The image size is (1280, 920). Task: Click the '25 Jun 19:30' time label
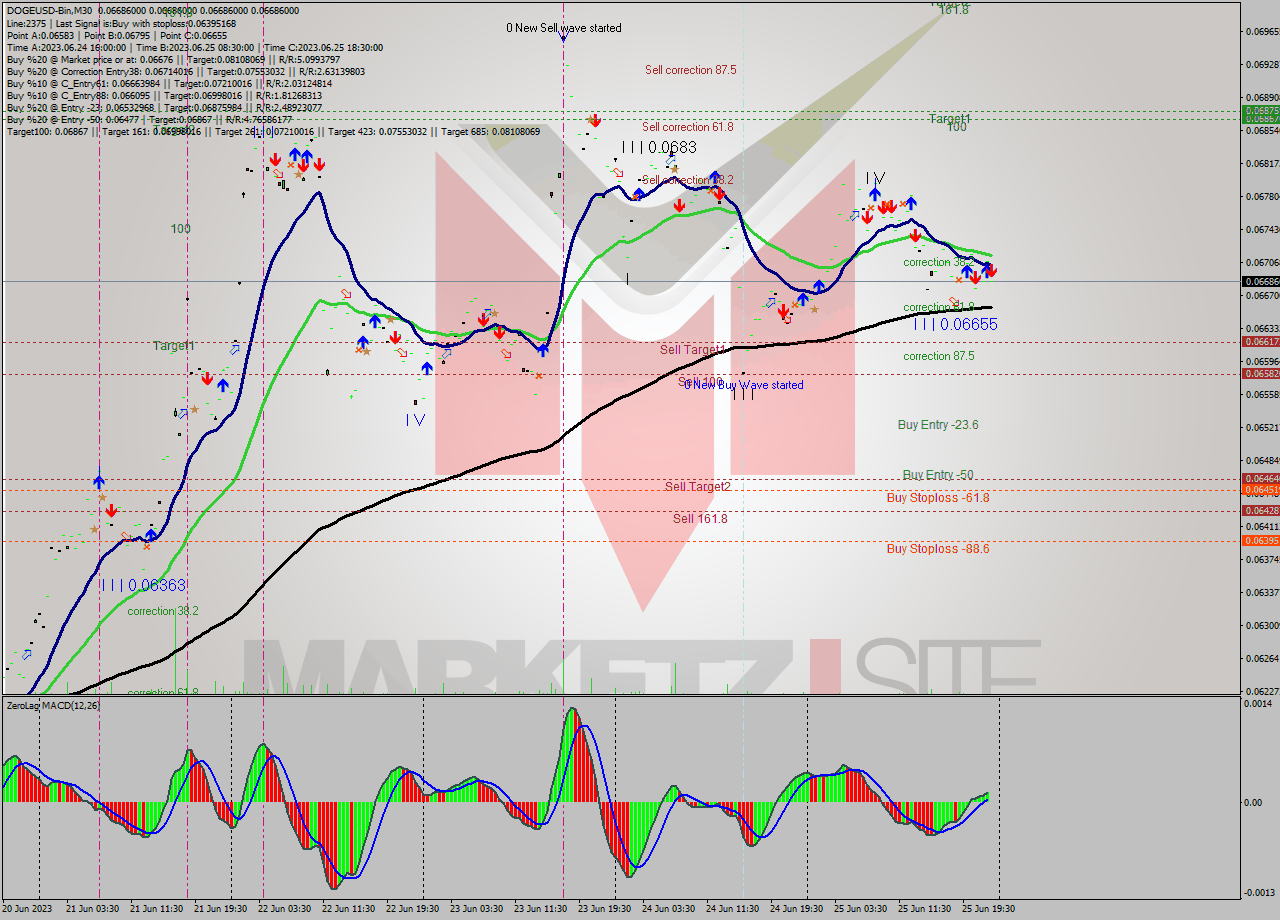point(988,909)
